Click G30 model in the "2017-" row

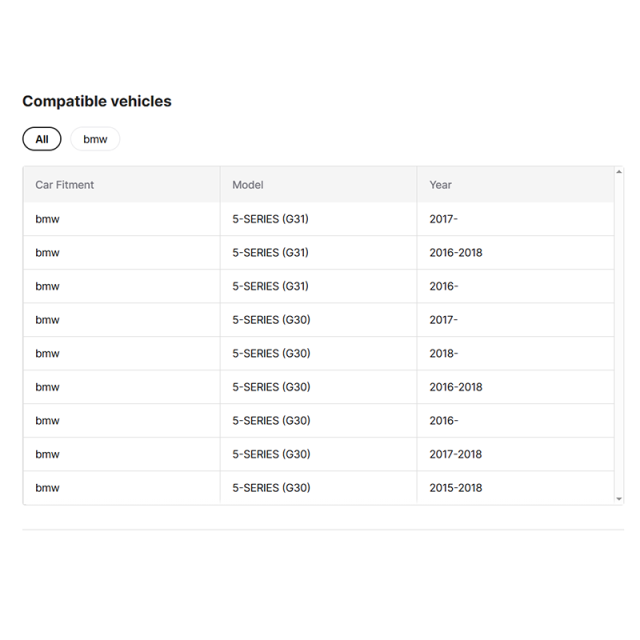point(271,320)
